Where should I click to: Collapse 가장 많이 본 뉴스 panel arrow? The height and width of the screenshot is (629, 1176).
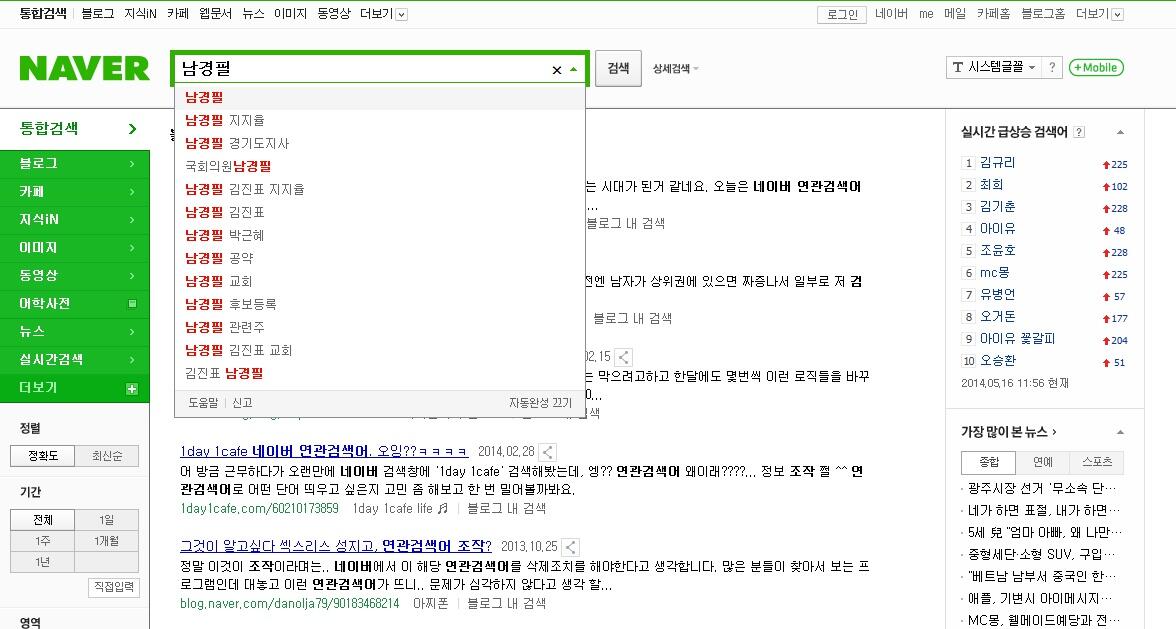[x=1120, y=432]
